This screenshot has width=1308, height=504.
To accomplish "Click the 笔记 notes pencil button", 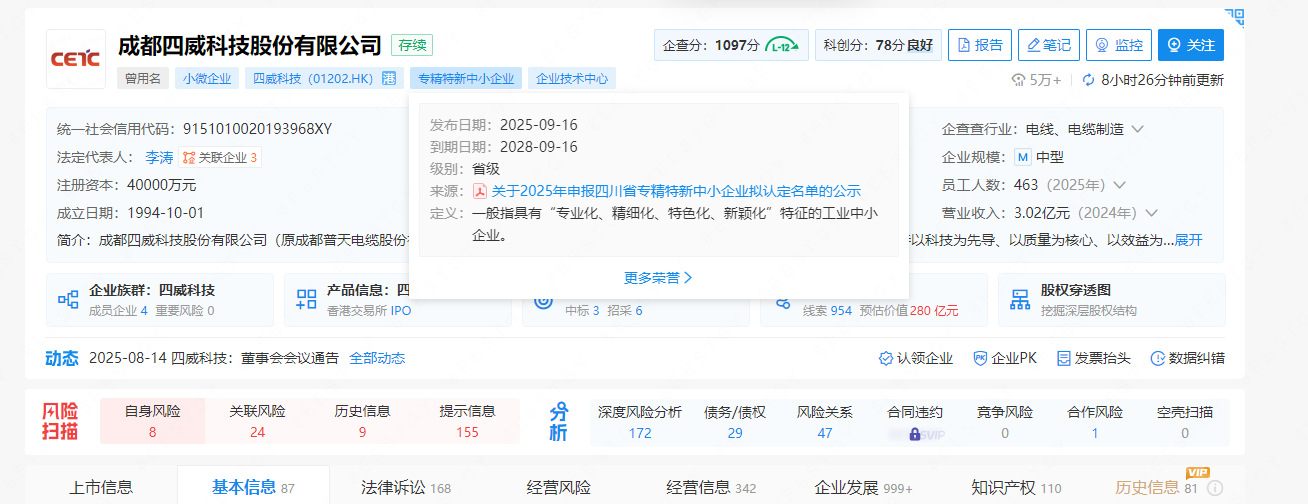I will point(1048,45).
